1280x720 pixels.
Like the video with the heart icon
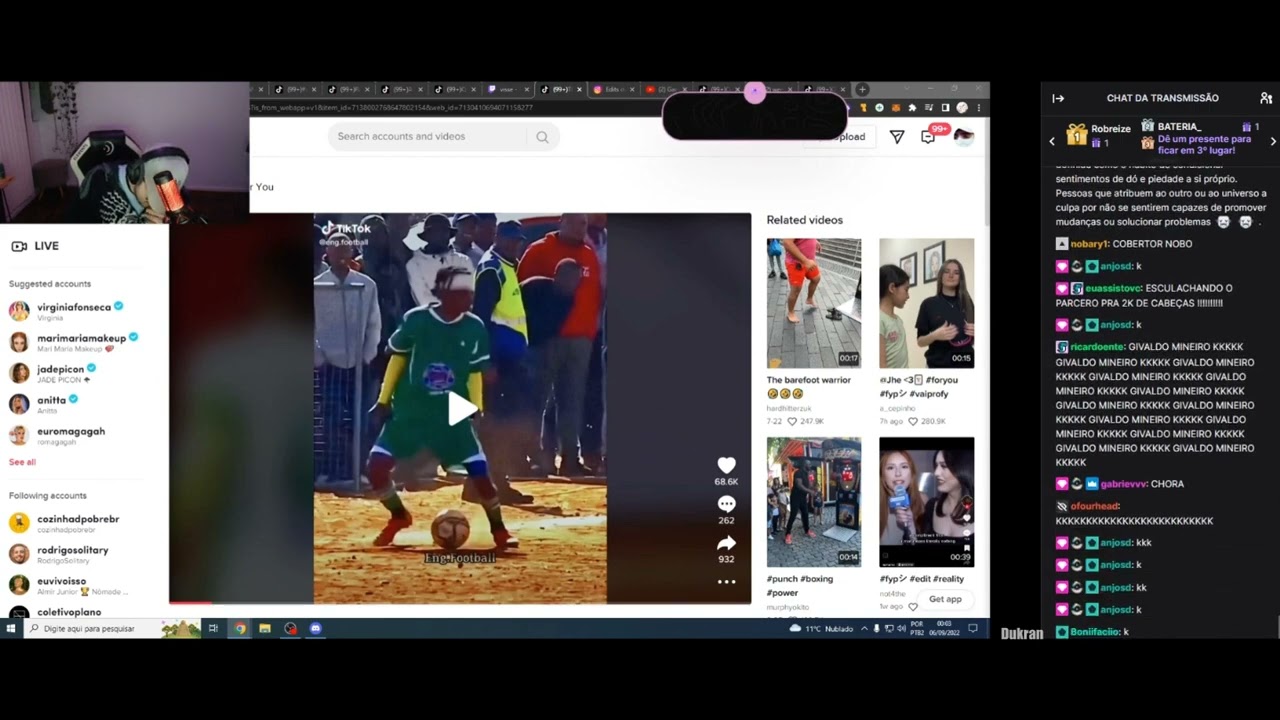tap(727, 465)
